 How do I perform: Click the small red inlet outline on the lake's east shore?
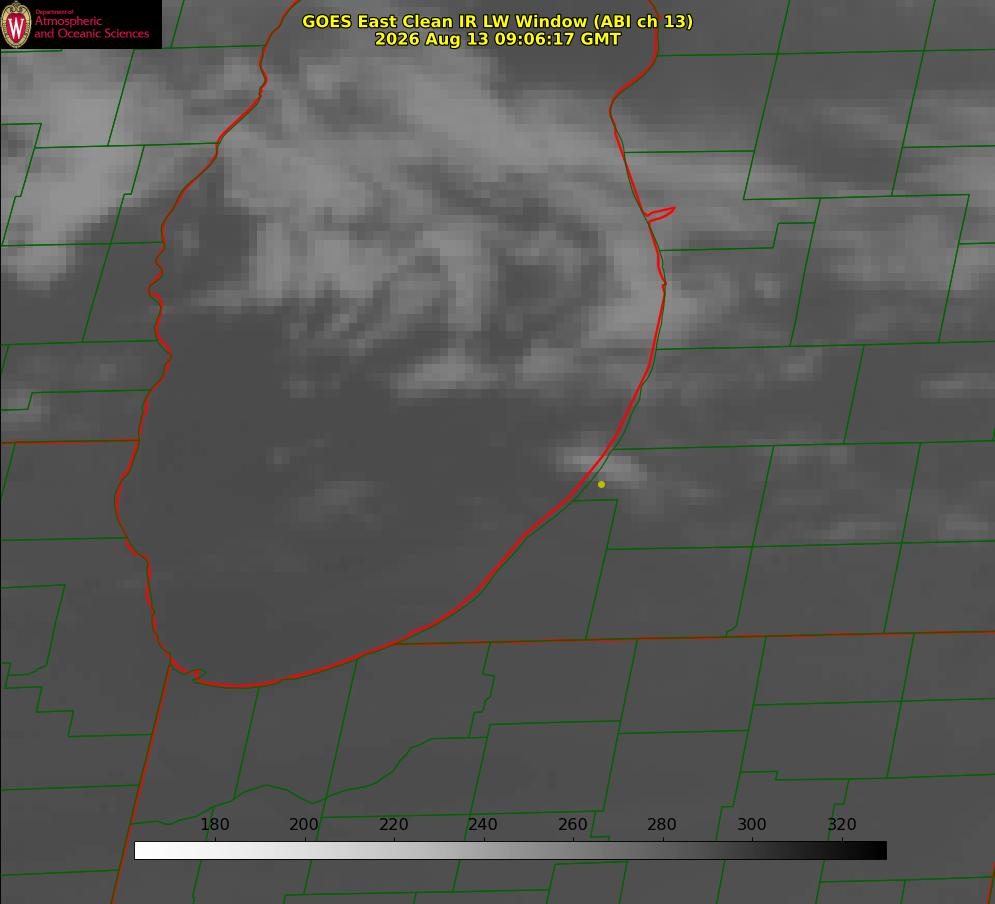coord(660,214)
